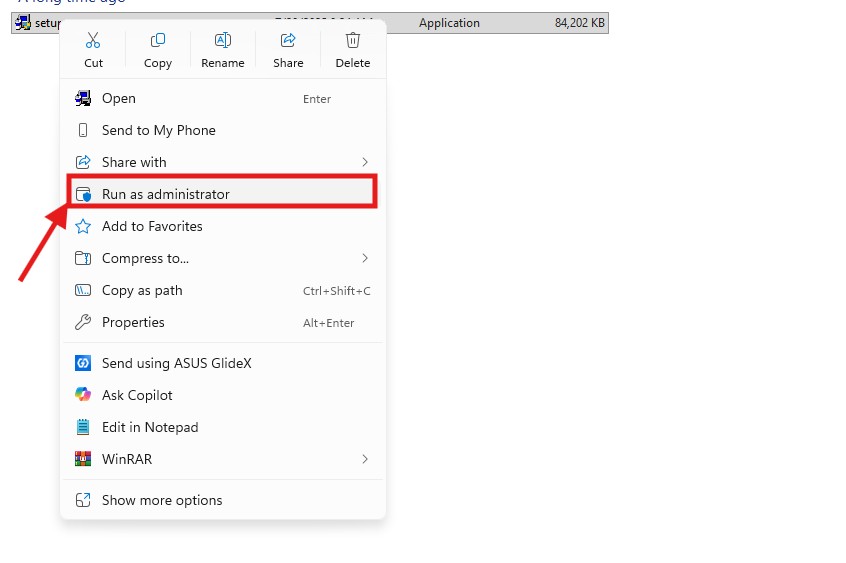Open Properties from the menu
846x563 pixels.
click(x=222, y=322)
